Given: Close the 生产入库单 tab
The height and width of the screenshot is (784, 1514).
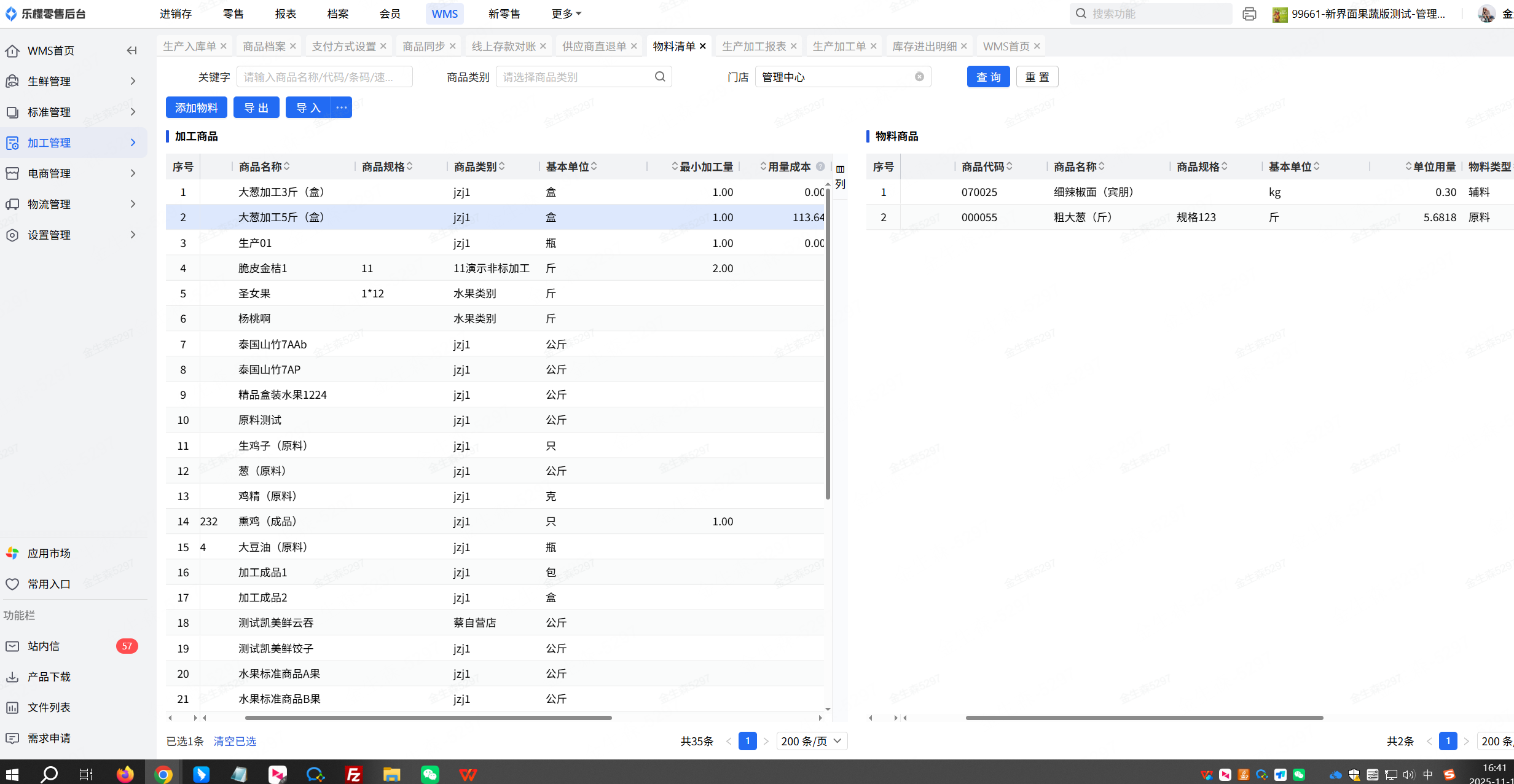Looking at the screenshot, I should tap(224, 46).
